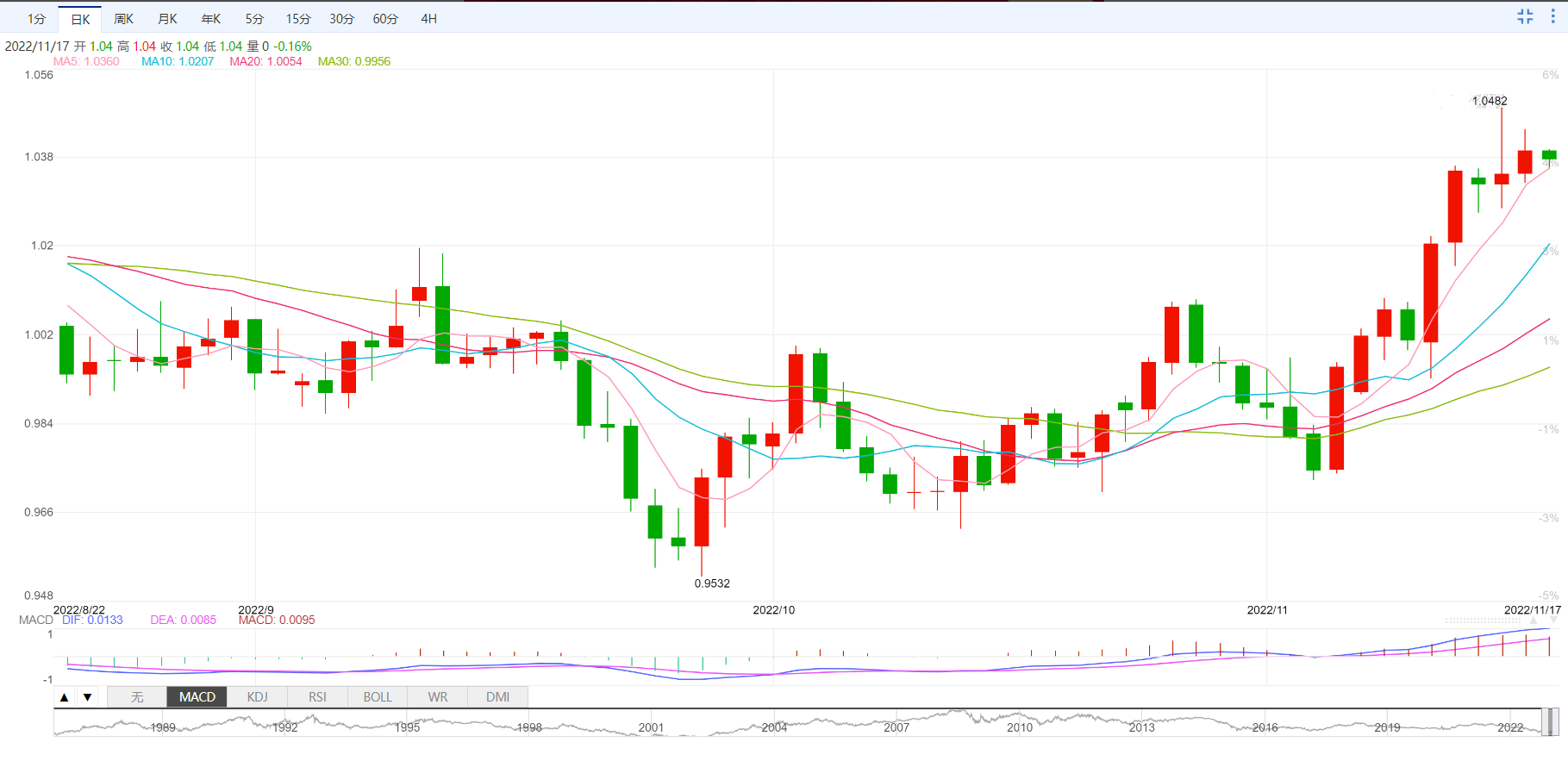Select the 周K weekly chart tab
This screenshot has width=1568, height=761.
click(123, 19)
